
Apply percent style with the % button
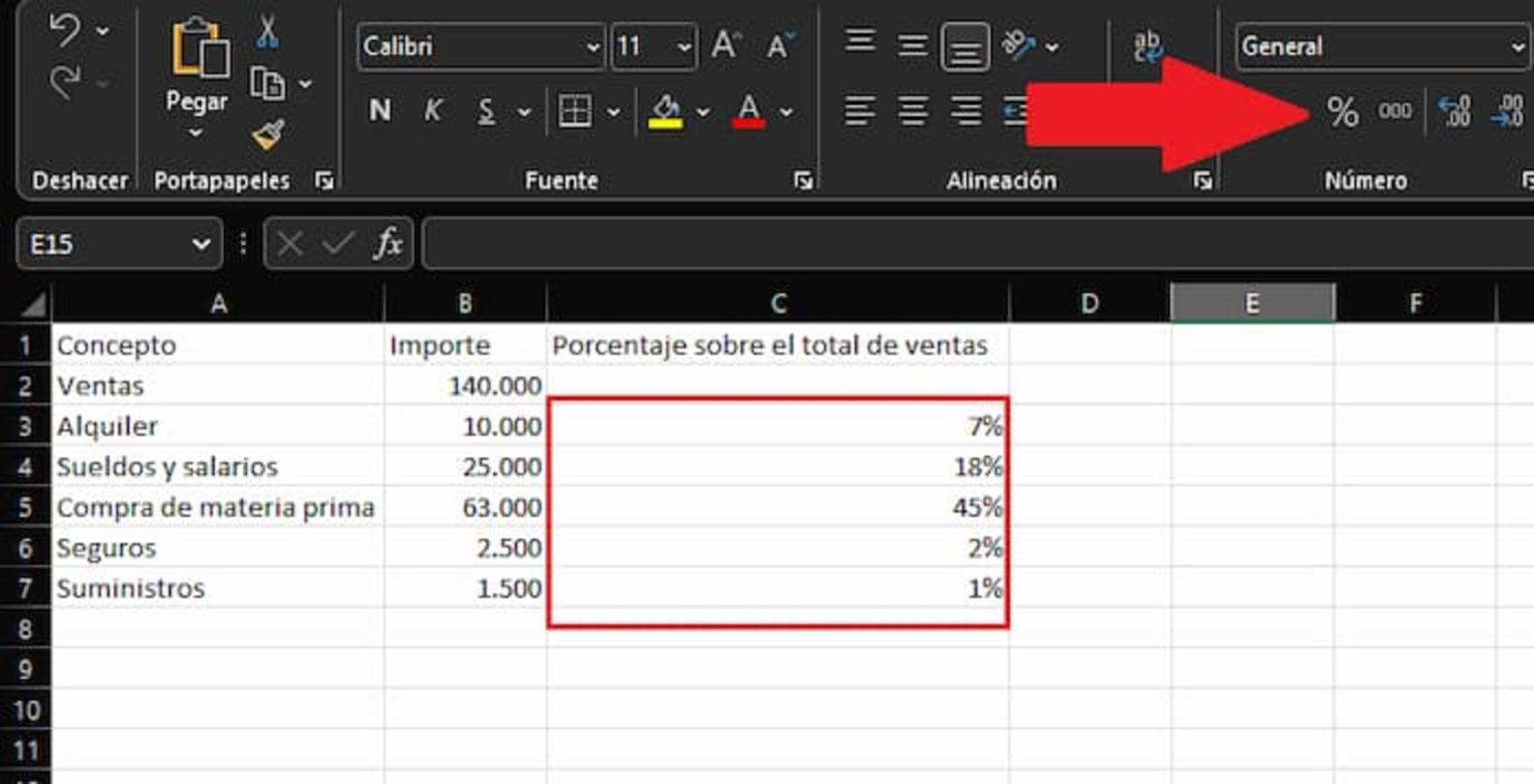[x=1342, y=112]
